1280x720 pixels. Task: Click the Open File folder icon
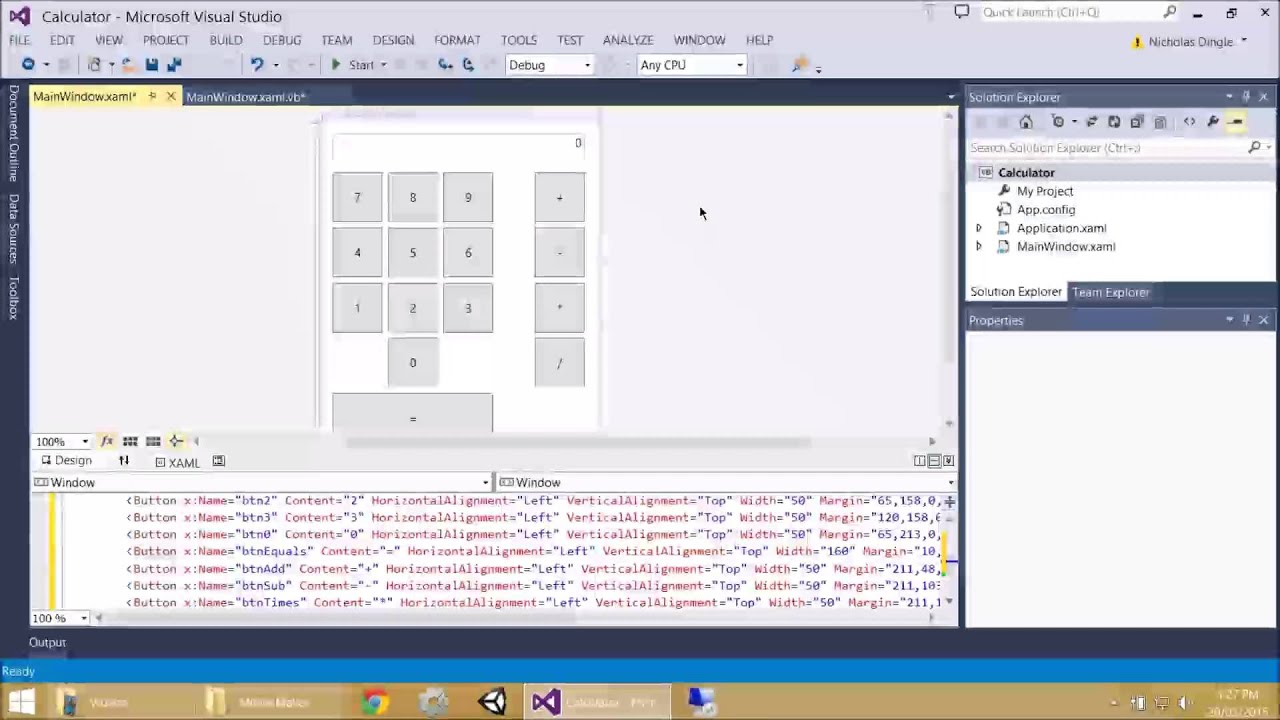pyautogui.click(x=128, y=65)
